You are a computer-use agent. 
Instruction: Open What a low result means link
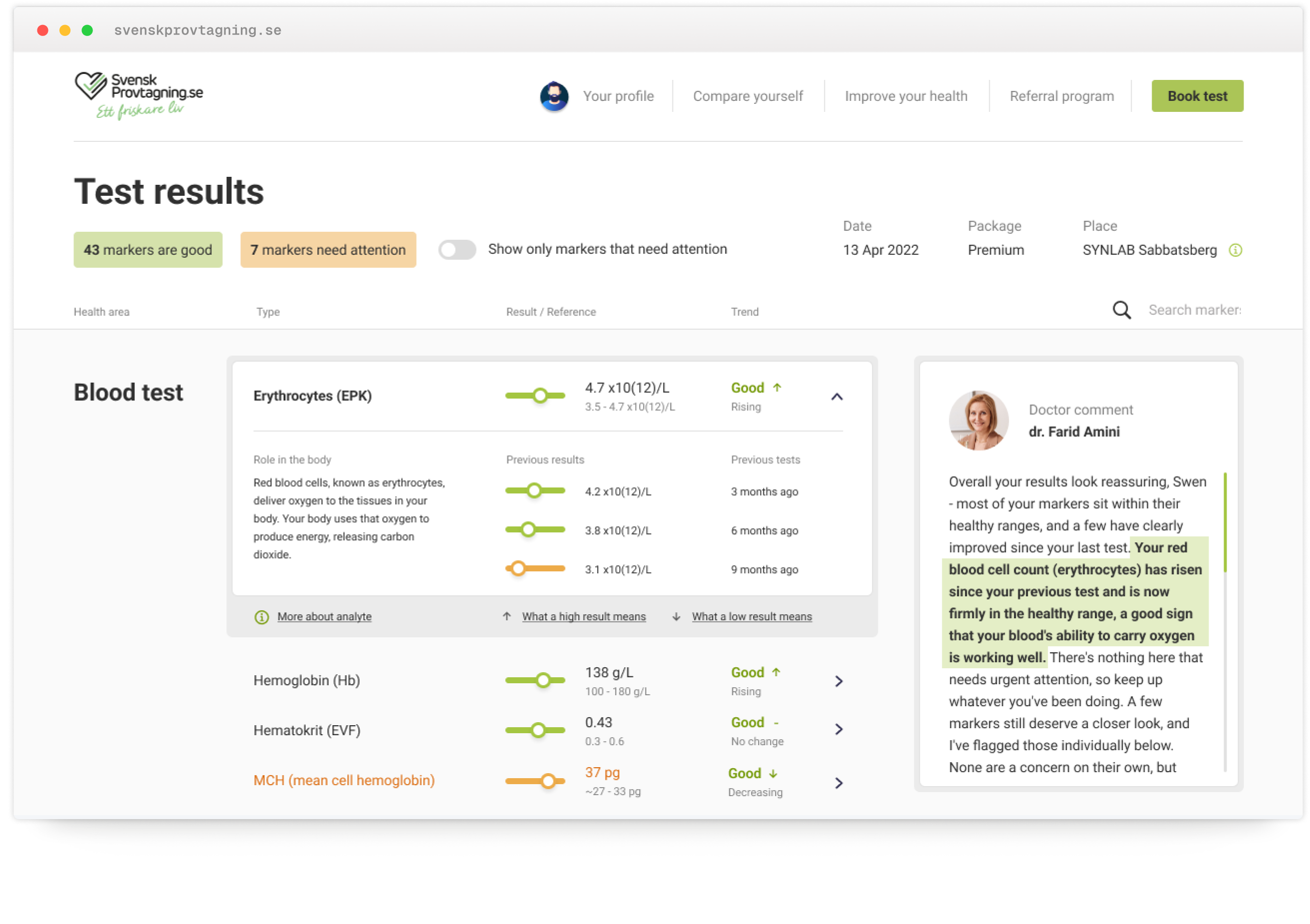(x=751, y=617)
